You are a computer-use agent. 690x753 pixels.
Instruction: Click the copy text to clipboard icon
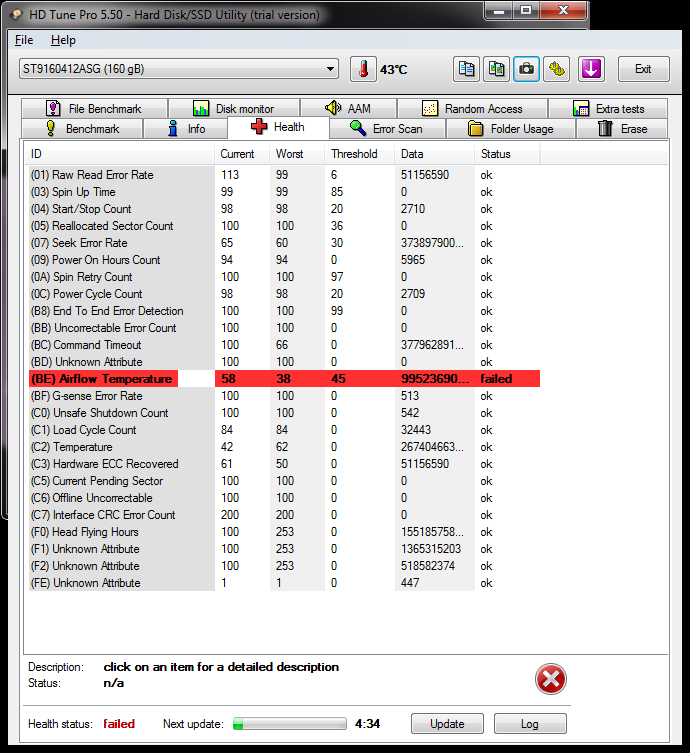click(x=466, y=69)
